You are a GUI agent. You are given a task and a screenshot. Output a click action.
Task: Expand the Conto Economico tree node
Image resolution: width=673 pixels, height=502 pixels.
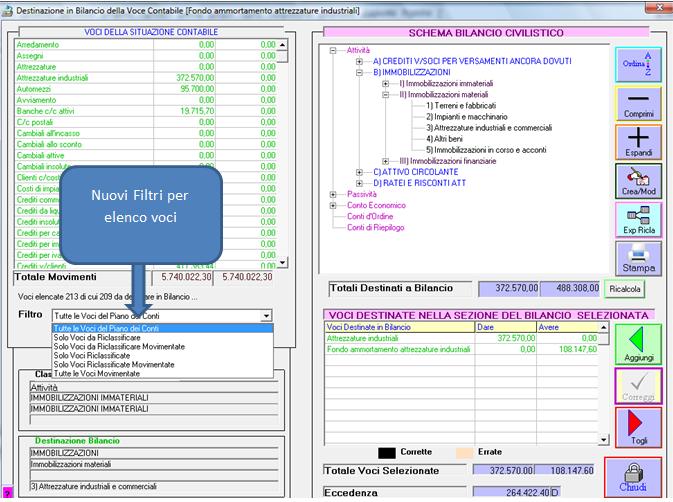[333, 206]
